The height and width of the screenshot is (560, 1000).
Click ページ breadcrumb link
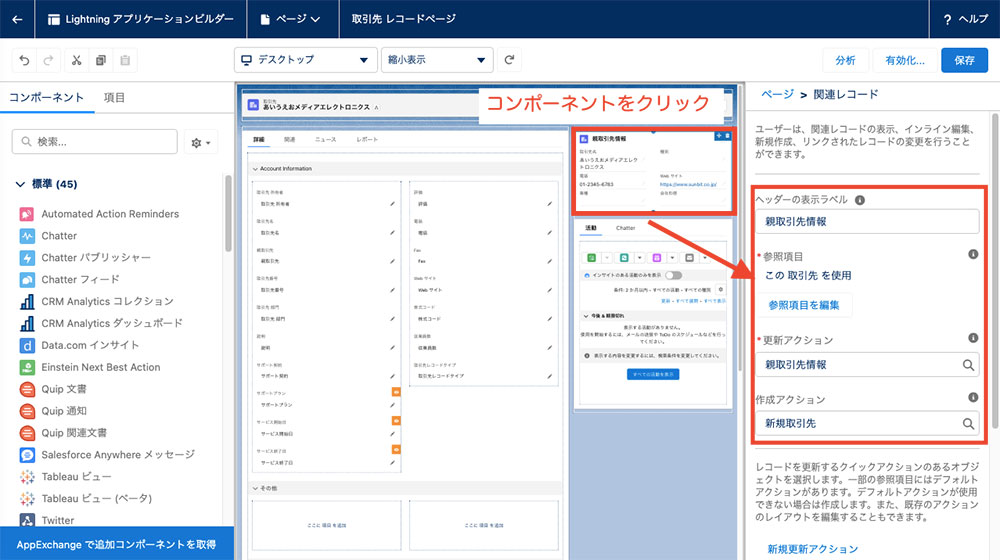pos(777,94)
